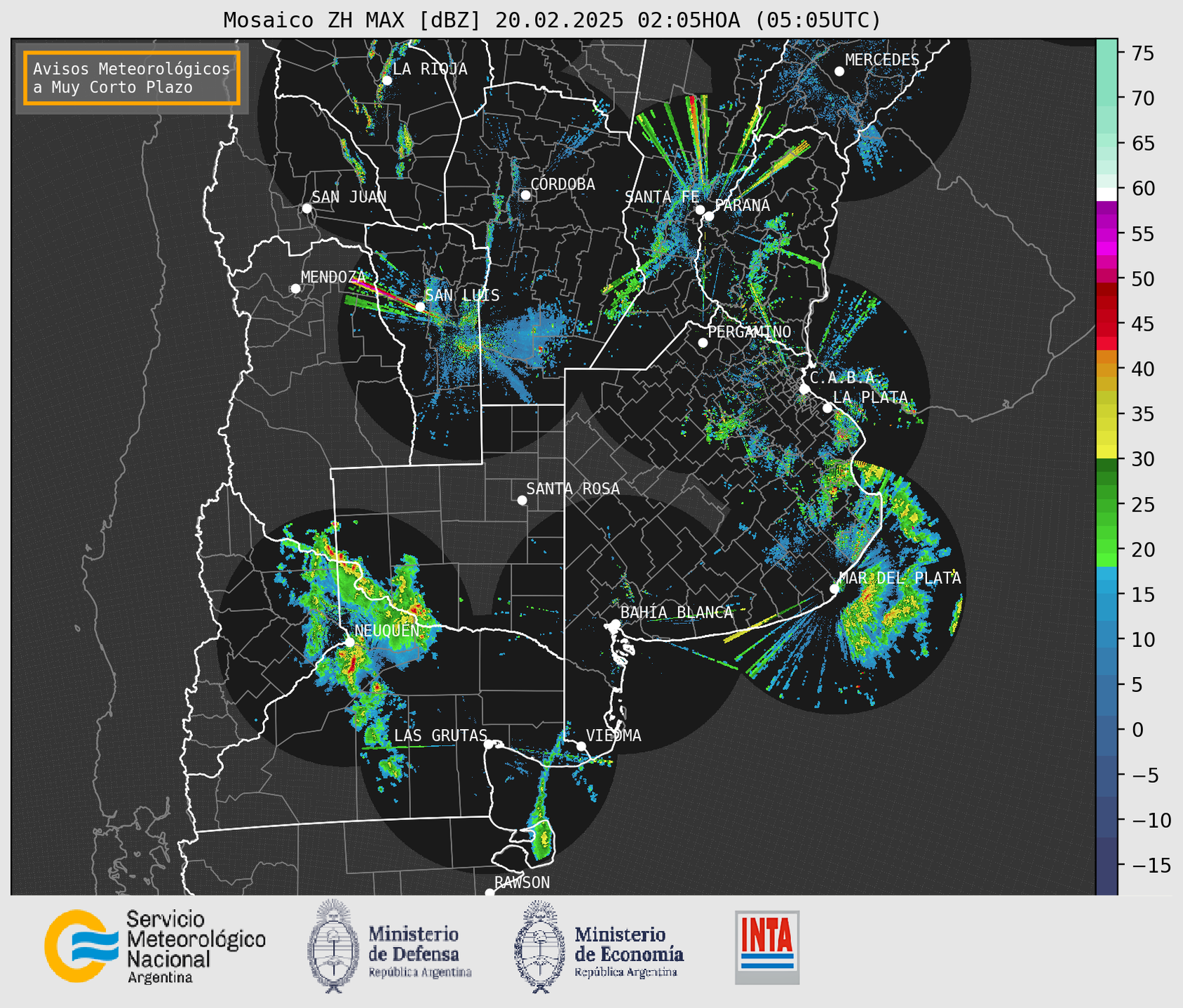
Task: Click the LAS GRUTAS city marker dot
Action: tap(489, 744)
